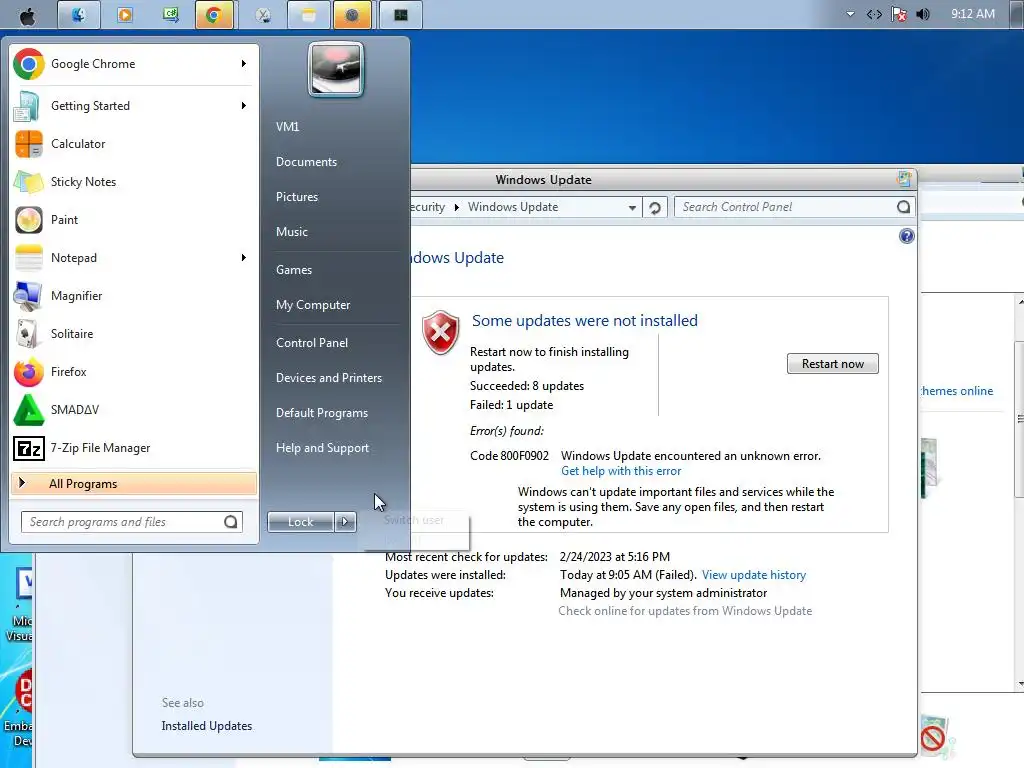Open Music from Start menu
The image size is (1024, 768).
(x=292, y=232)
